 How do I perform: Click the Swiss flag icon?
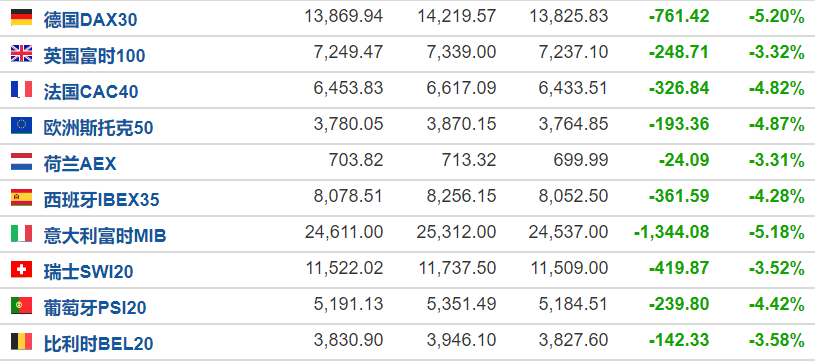click(21, 269)
